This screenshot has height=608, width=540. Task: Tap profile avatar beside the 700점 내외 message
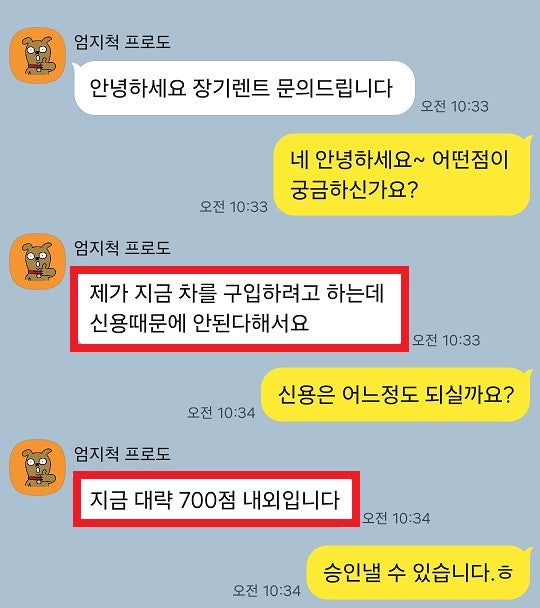point(37,467)
